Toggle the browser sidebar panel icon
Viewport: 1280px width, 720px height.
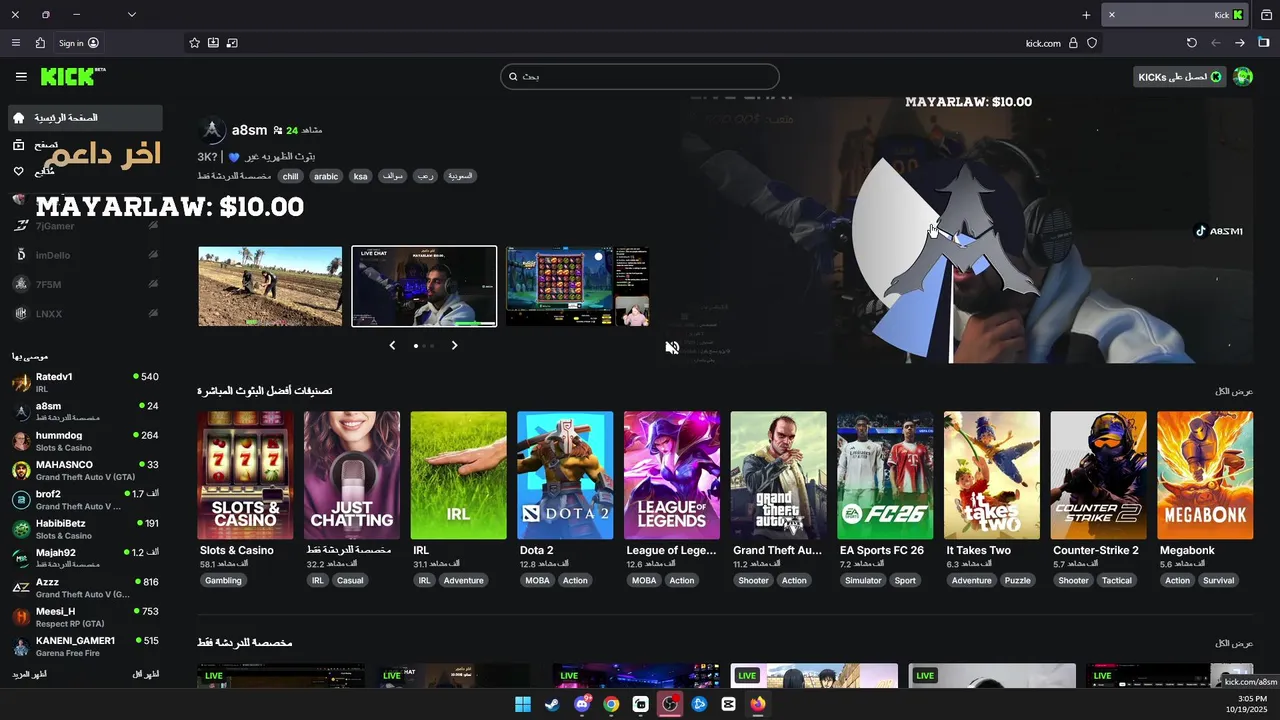click(x=1263, y=43)
